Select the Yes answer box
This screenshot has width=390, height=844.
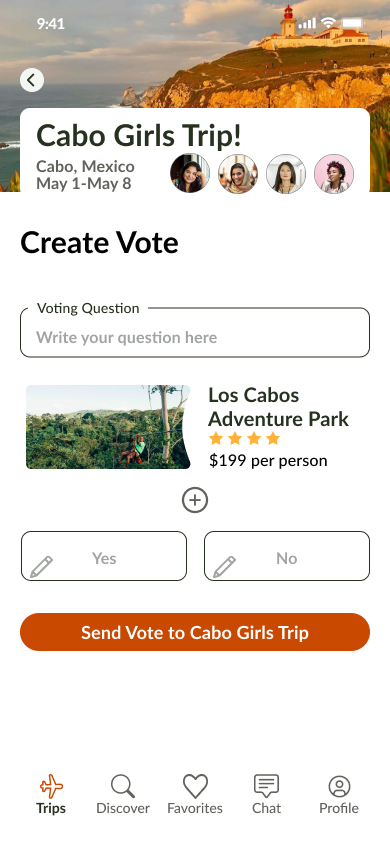[x=104, y=556]
